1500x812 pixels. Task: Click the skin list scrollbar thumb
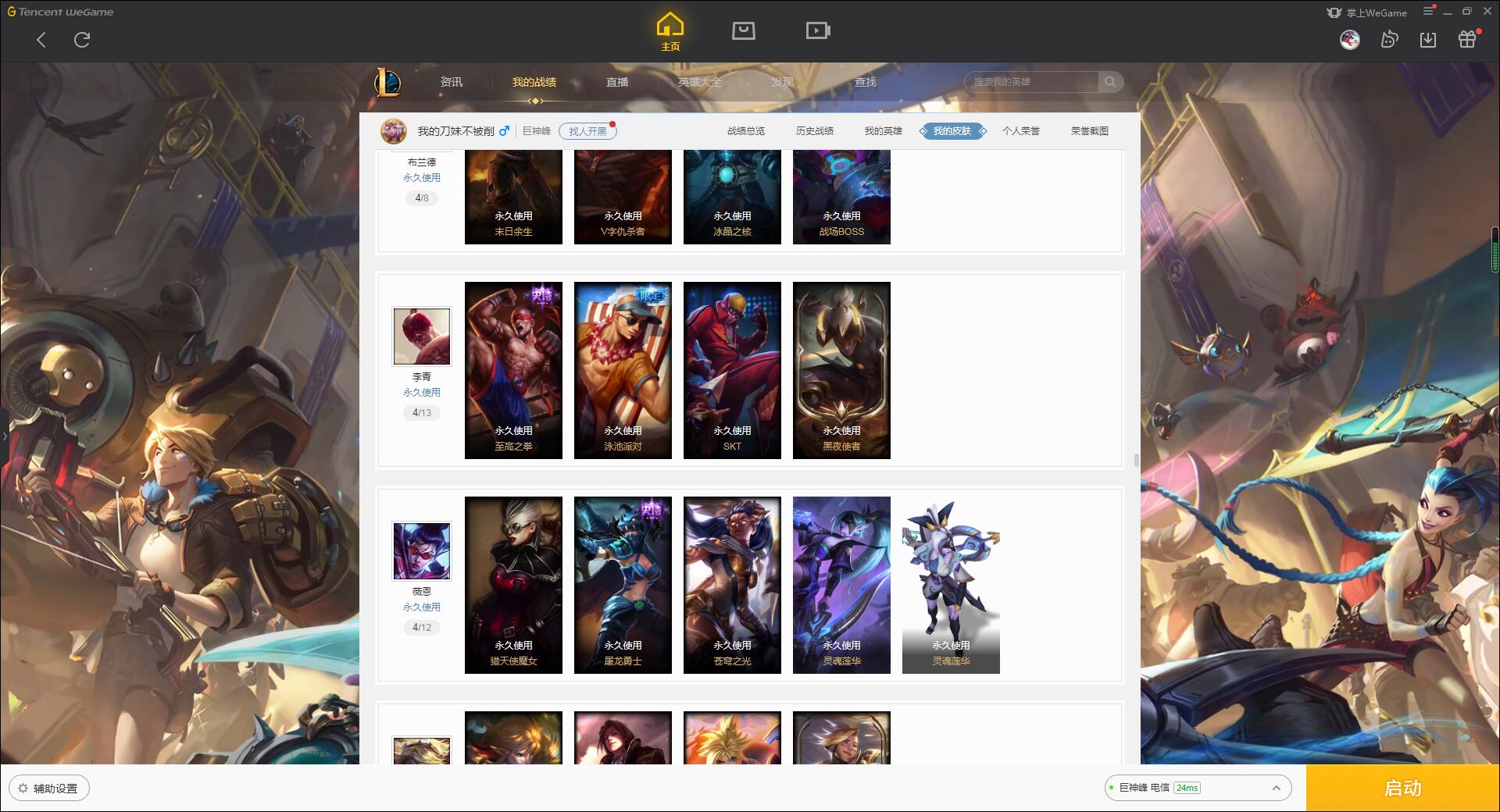(1136, 461)
